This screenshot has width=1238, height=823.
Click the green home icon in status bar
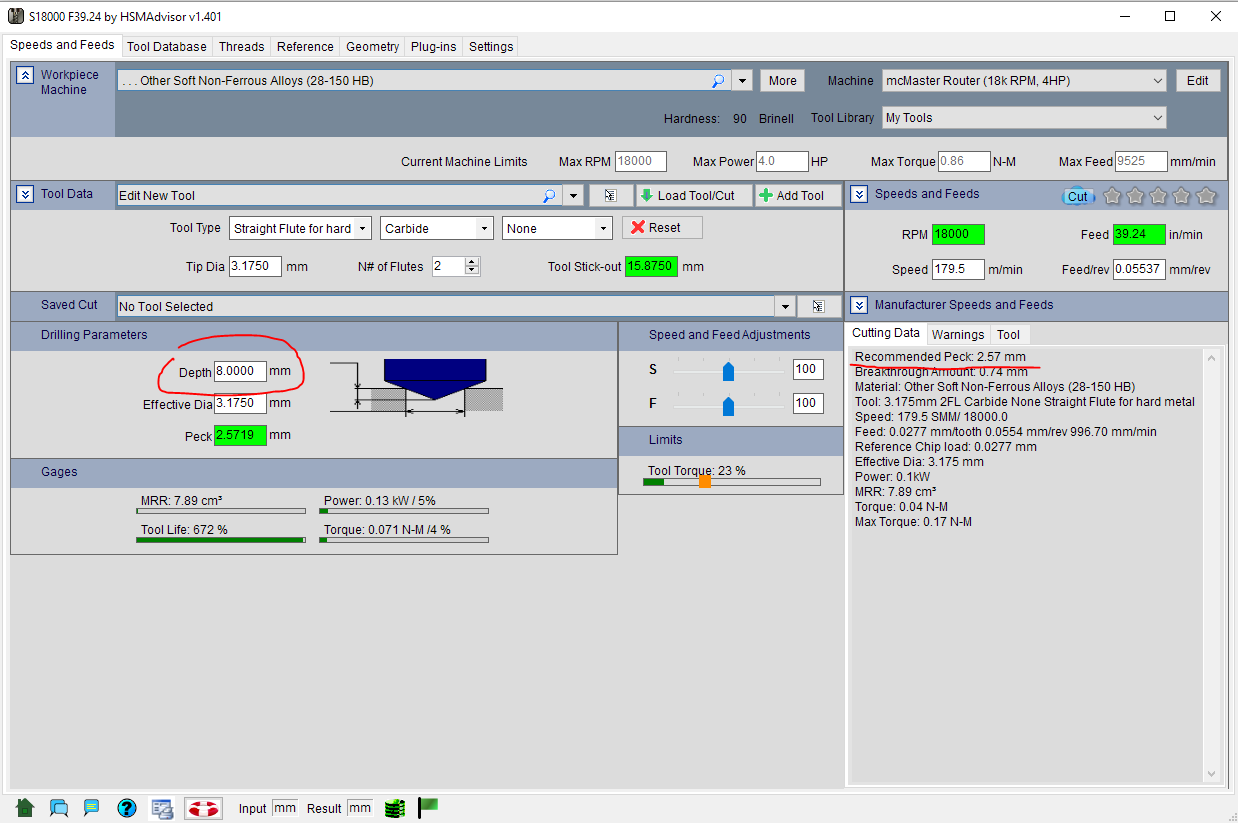[25, 808]
